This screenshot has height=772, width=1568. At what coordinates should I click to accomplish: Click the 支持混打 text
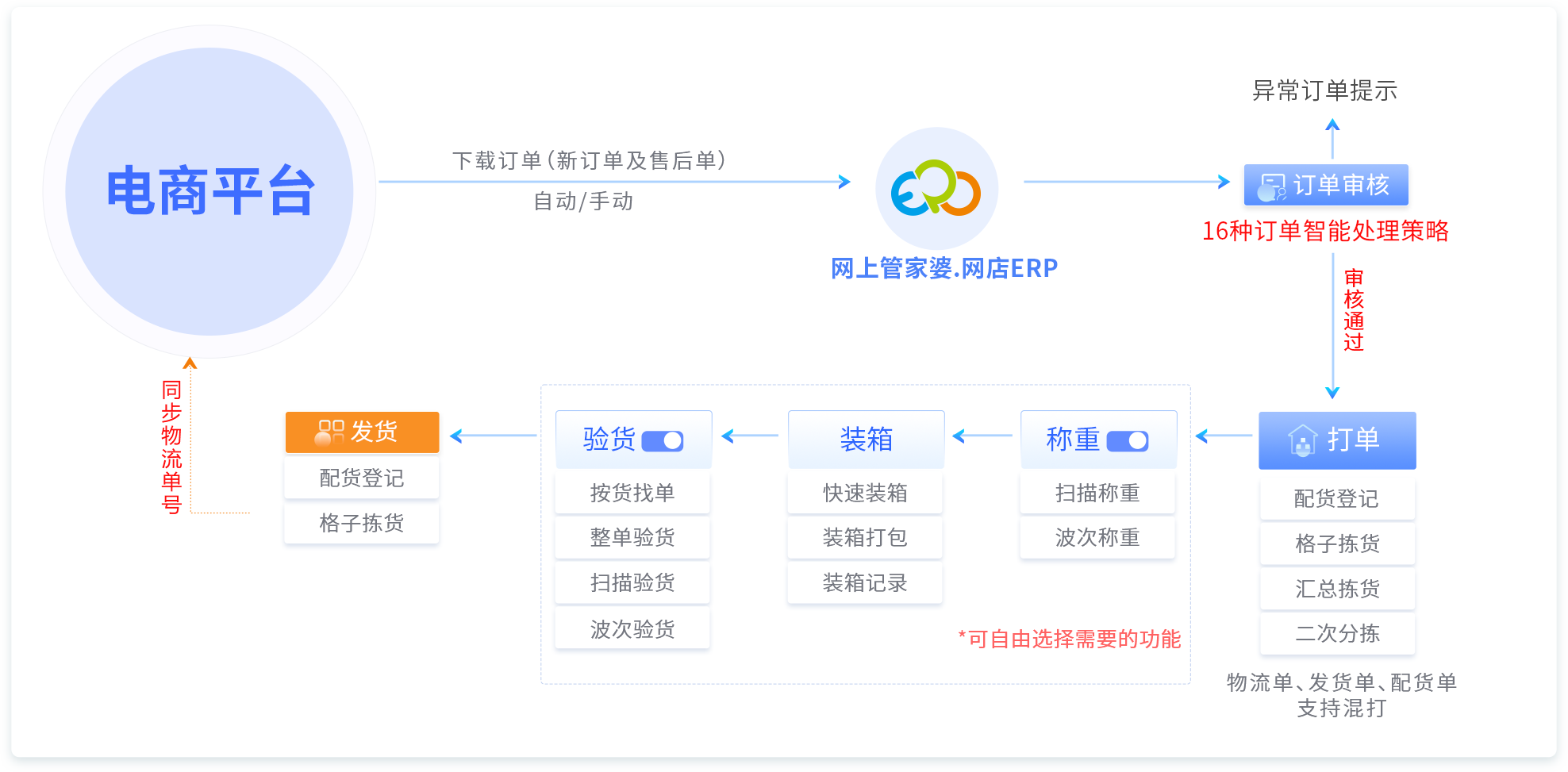[1342, 708]
